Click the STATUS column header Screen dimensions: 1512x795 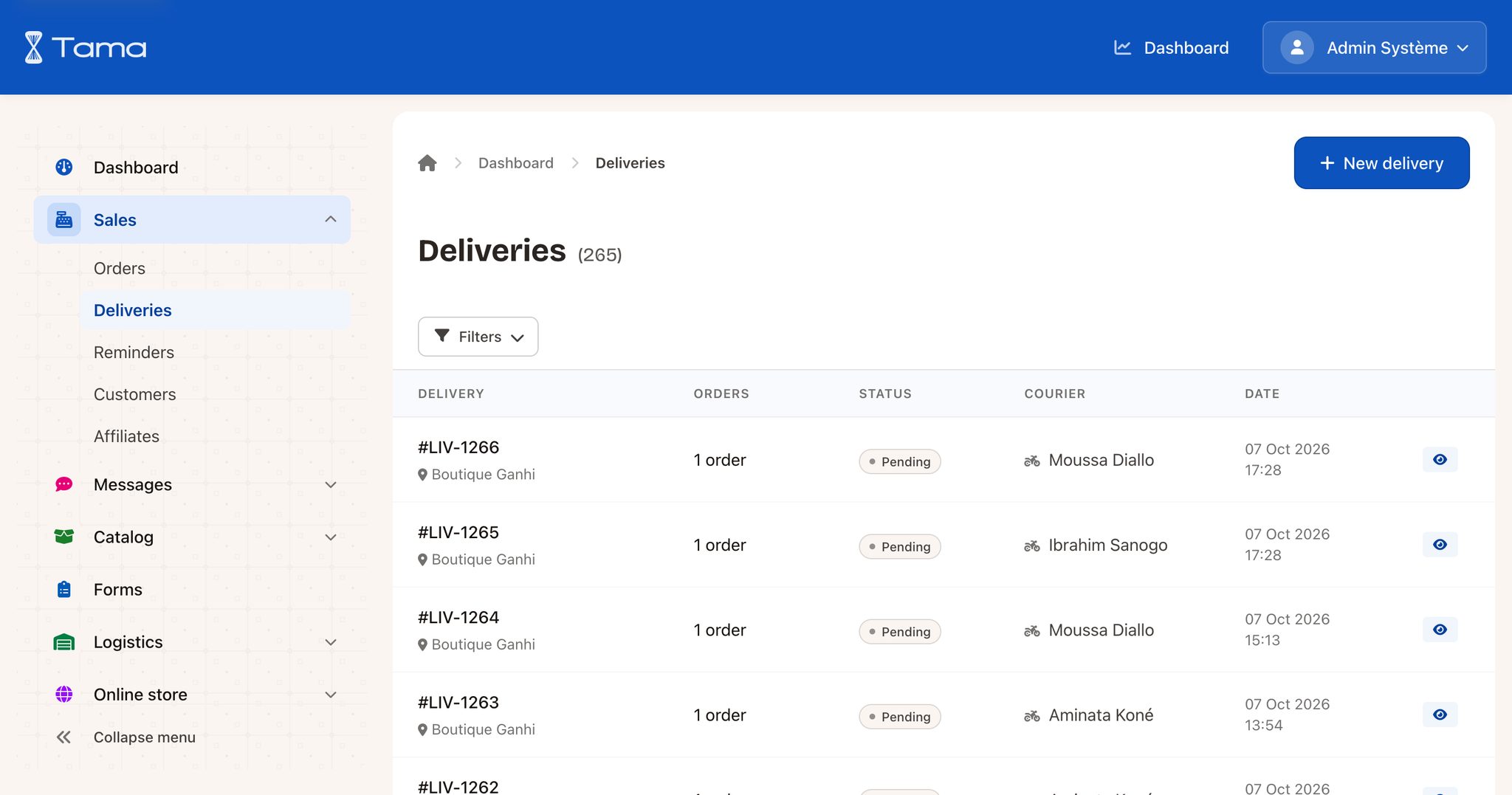[884, 393]
